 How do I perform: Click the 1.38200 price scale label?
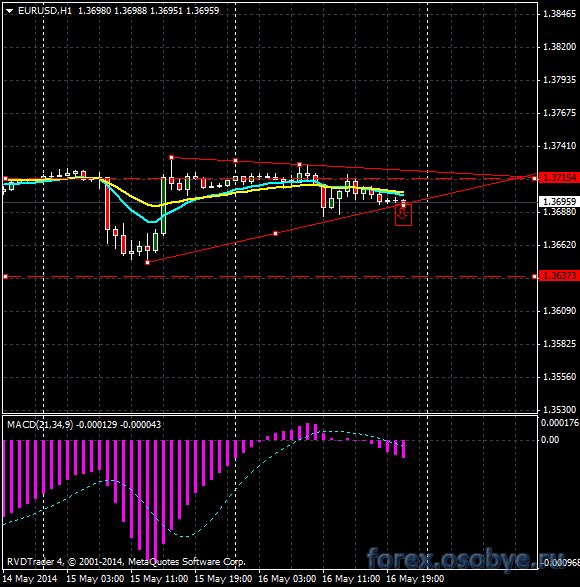[559, 47]
